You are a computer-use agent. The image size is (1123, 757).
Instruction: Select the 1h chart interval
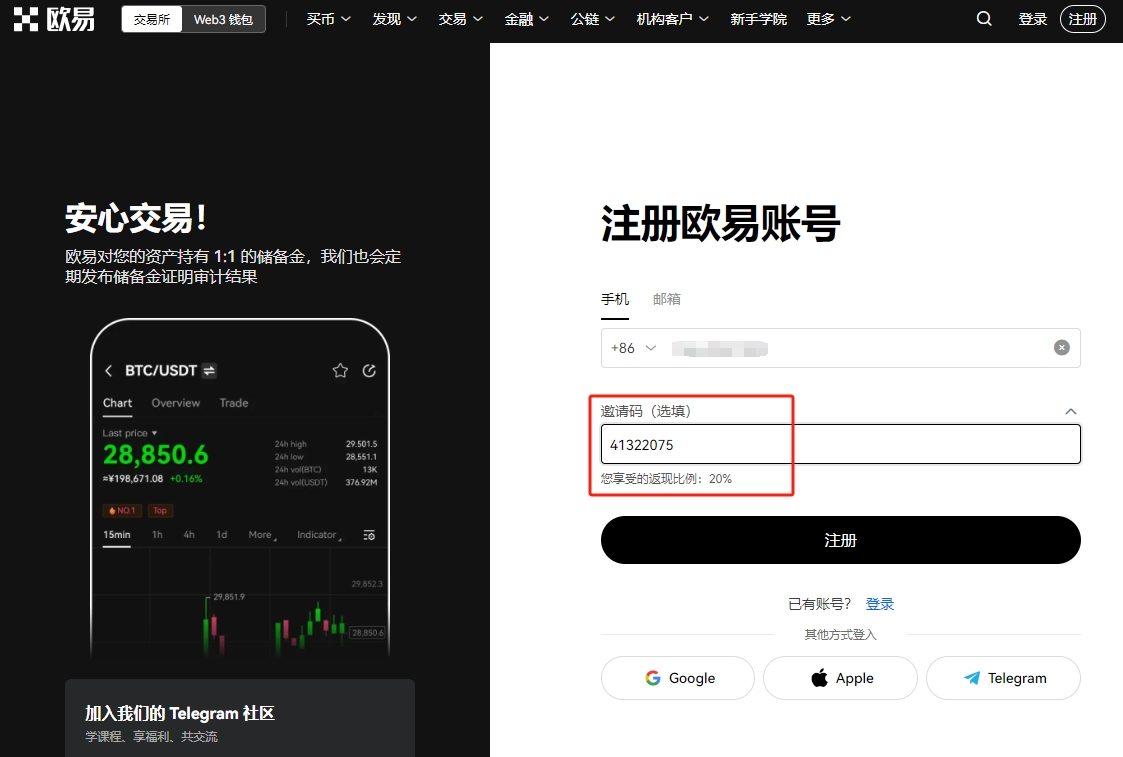click(x=157, y=535)
